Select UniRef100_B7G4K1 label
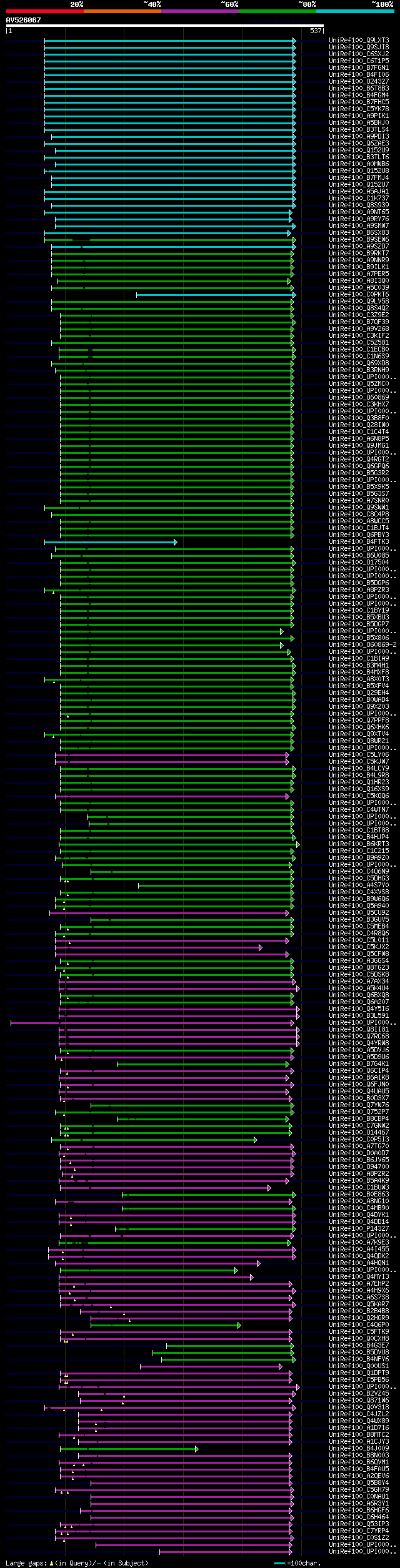 [359, 1064]
